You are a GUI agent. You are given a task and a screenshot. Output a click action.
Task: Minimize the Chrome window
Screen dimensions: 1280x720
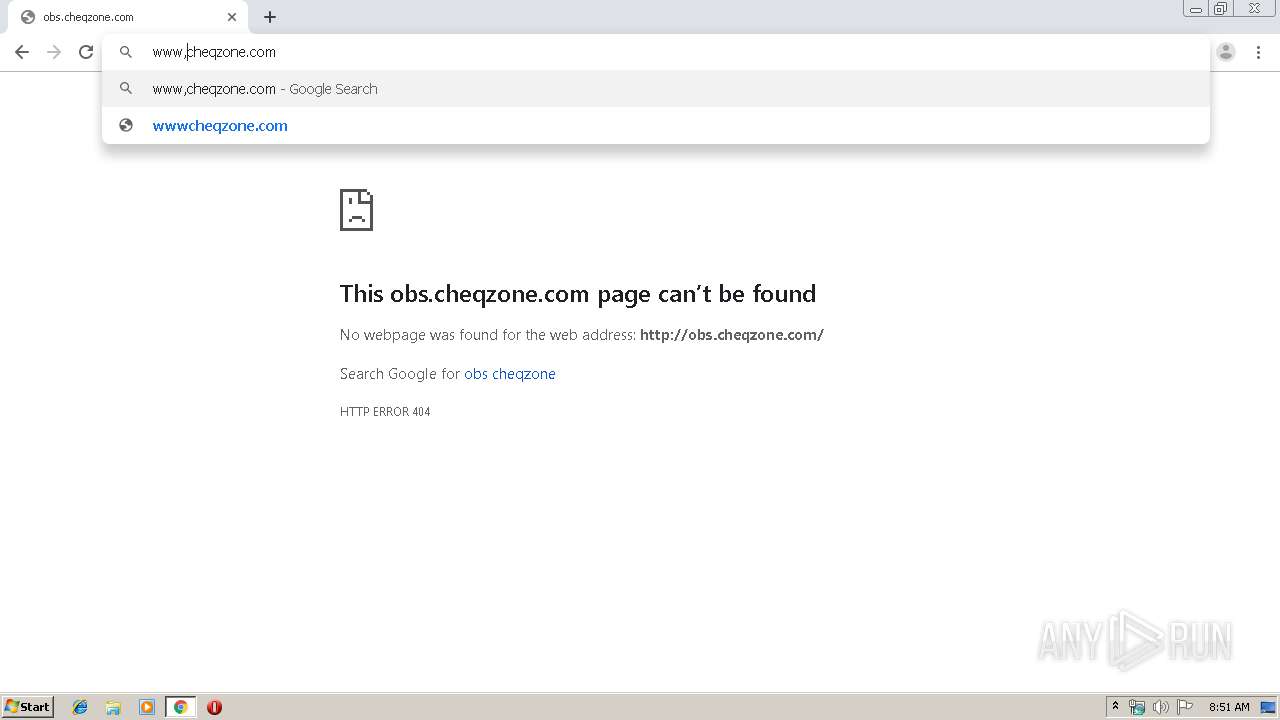[x=1196, y=9]
